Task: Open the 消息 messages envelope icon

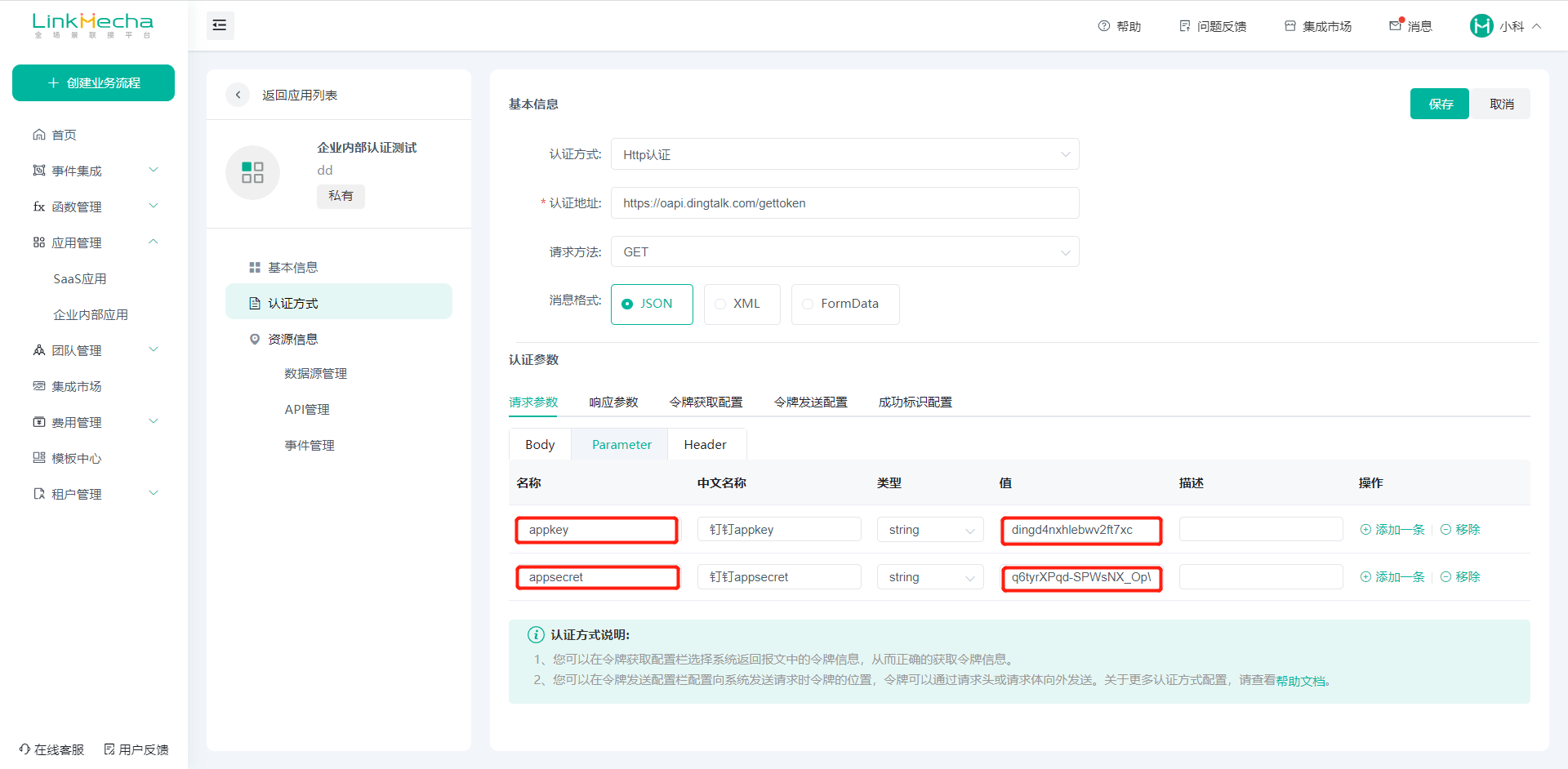Action: 1396,25
